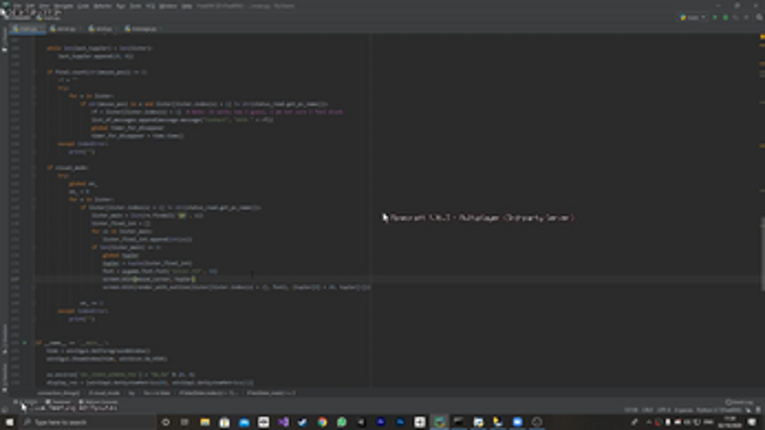Change indent setting '4 spaces' in status bar
Screen dimensions: 765x430
coord(684,410)
